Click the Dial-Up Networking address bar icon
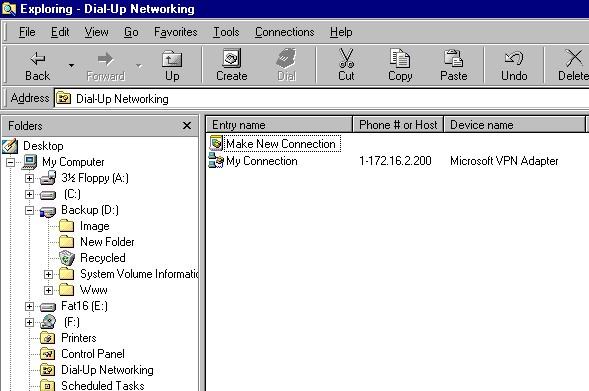Screen dimensions: 589x391 [x=63, y=99]
